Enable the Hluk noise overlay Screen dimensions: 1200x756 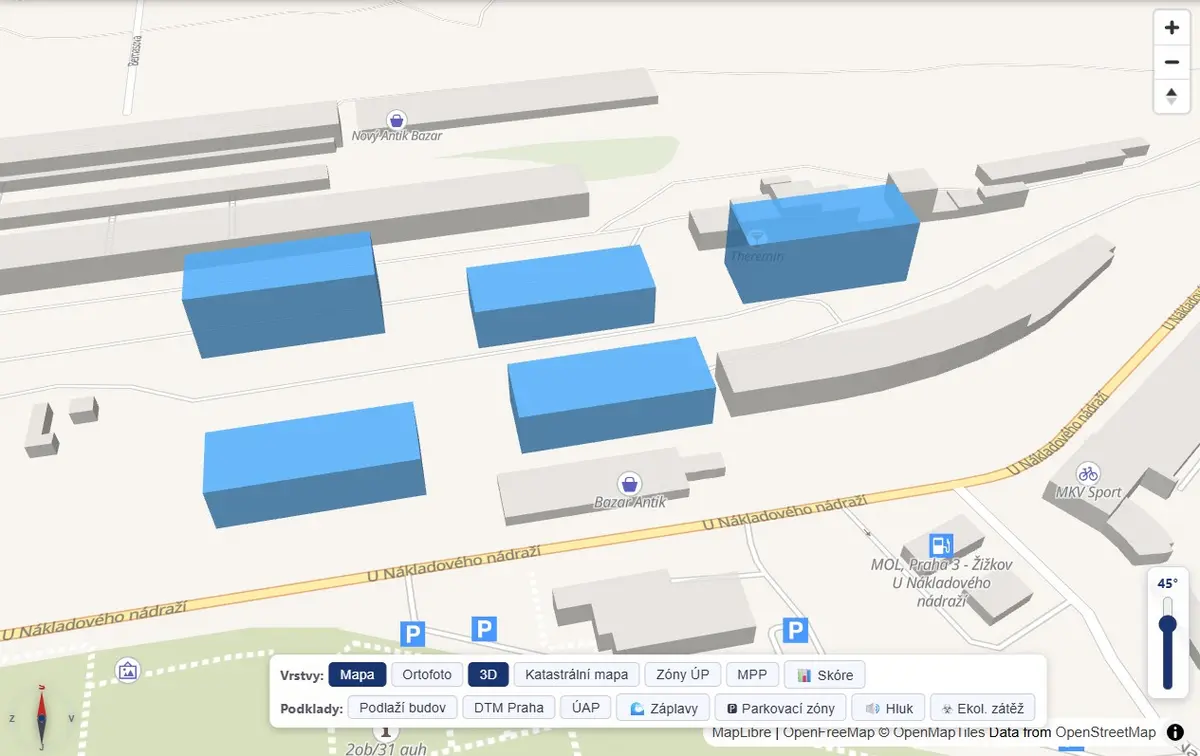(x=888, y=707)
